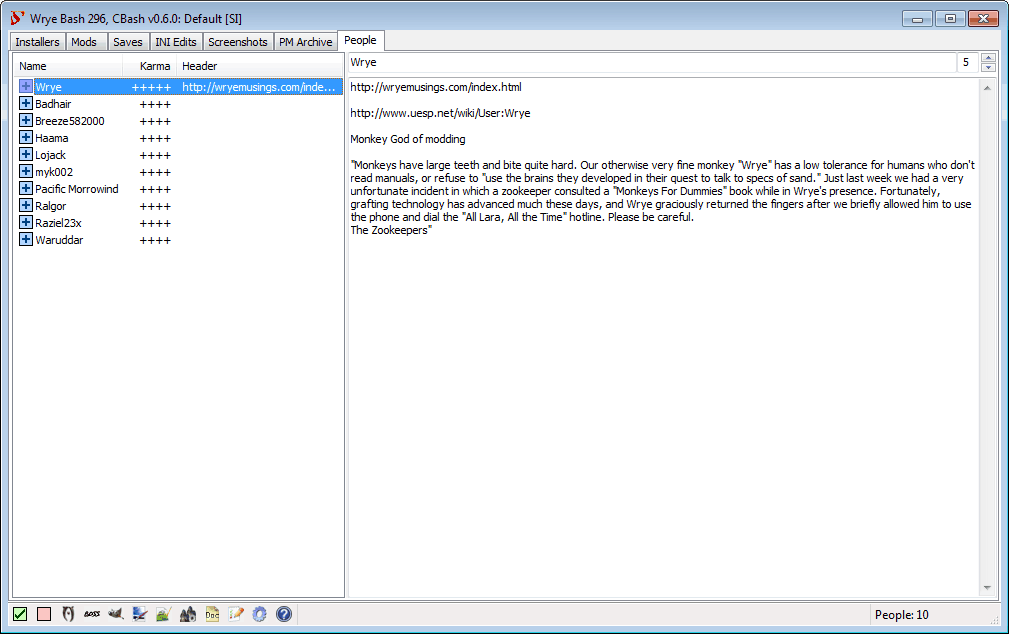Screen dimensions: 1009x634
Task: Sort list by Karma column header
Action: pos(150,66)
